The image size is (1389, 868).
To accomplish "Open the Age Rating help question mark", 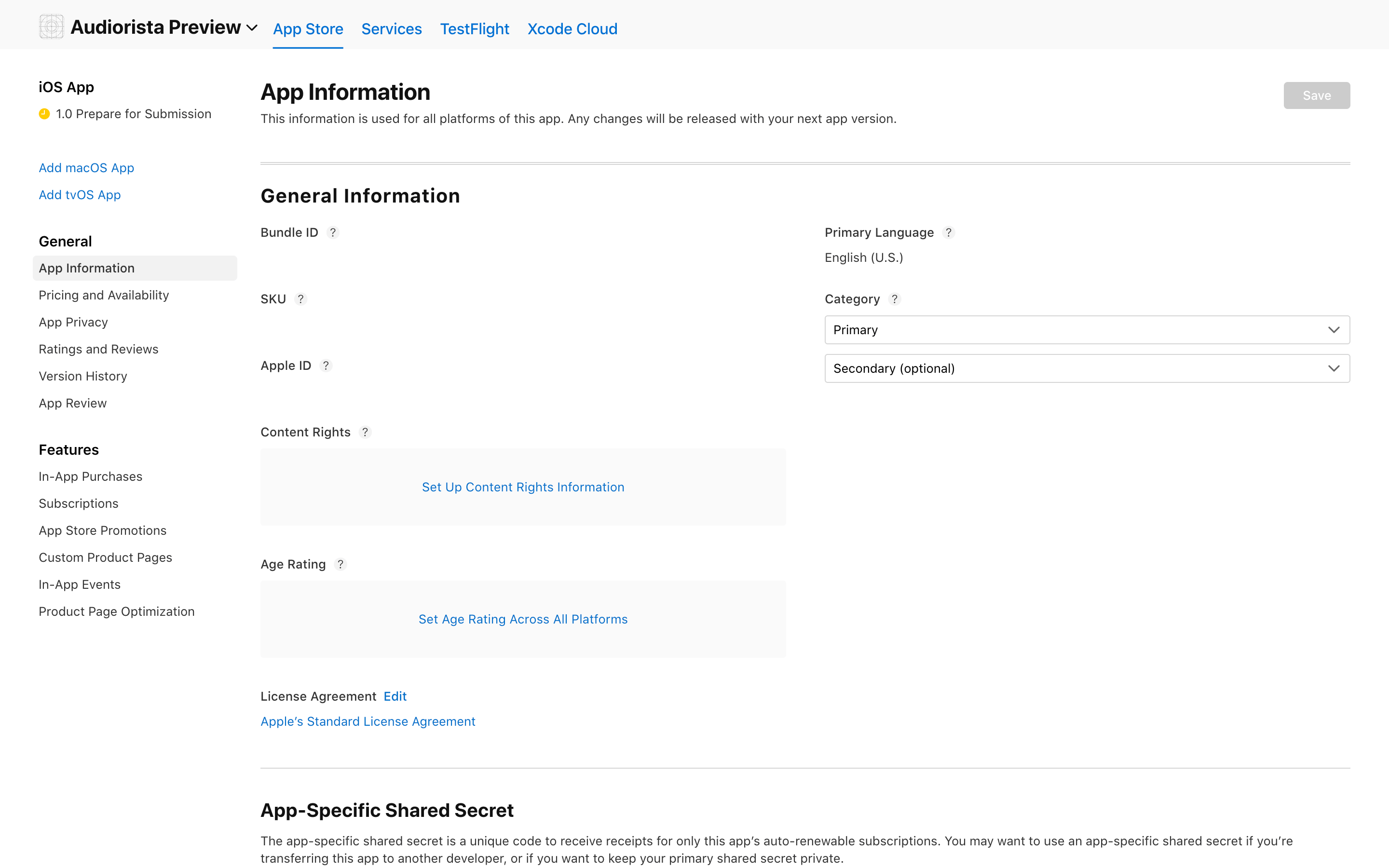I will pos(340,564).
